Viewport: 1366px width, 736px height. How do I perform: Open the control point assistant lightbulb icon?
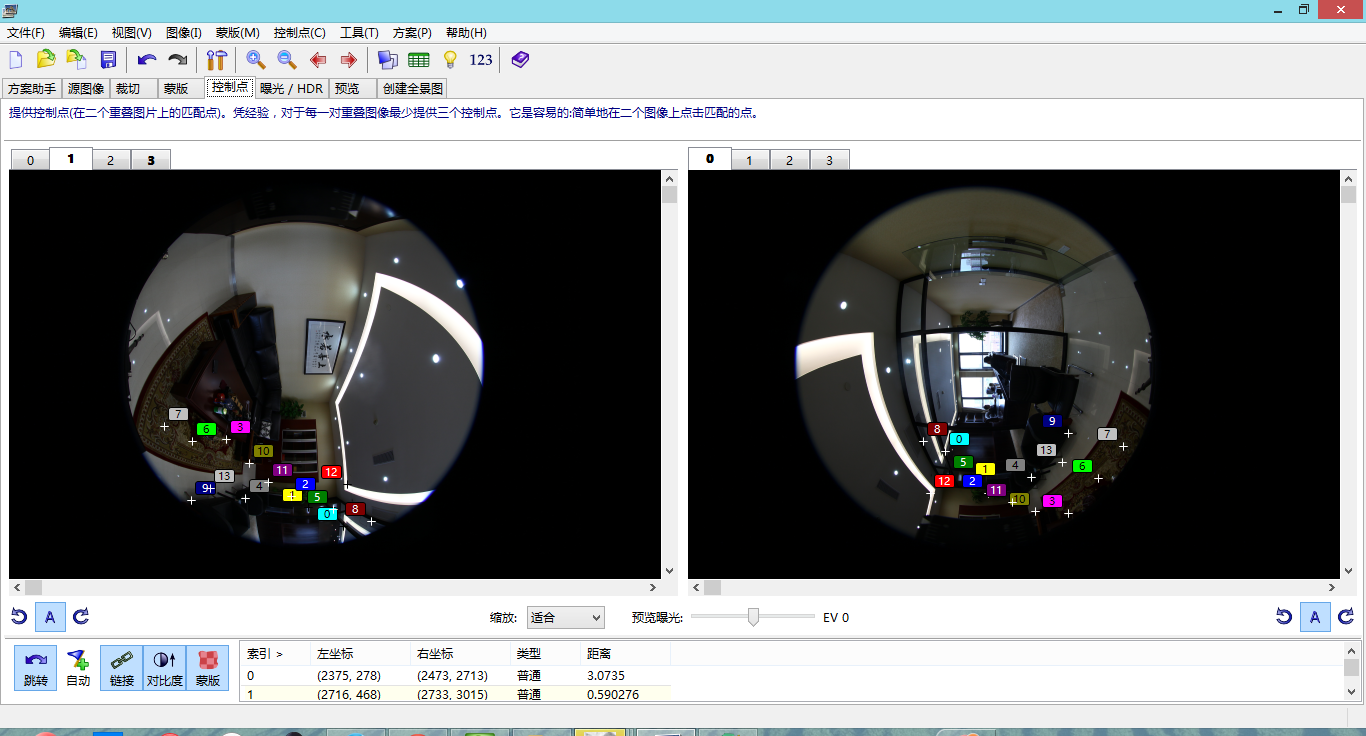[x=450, y=60]
